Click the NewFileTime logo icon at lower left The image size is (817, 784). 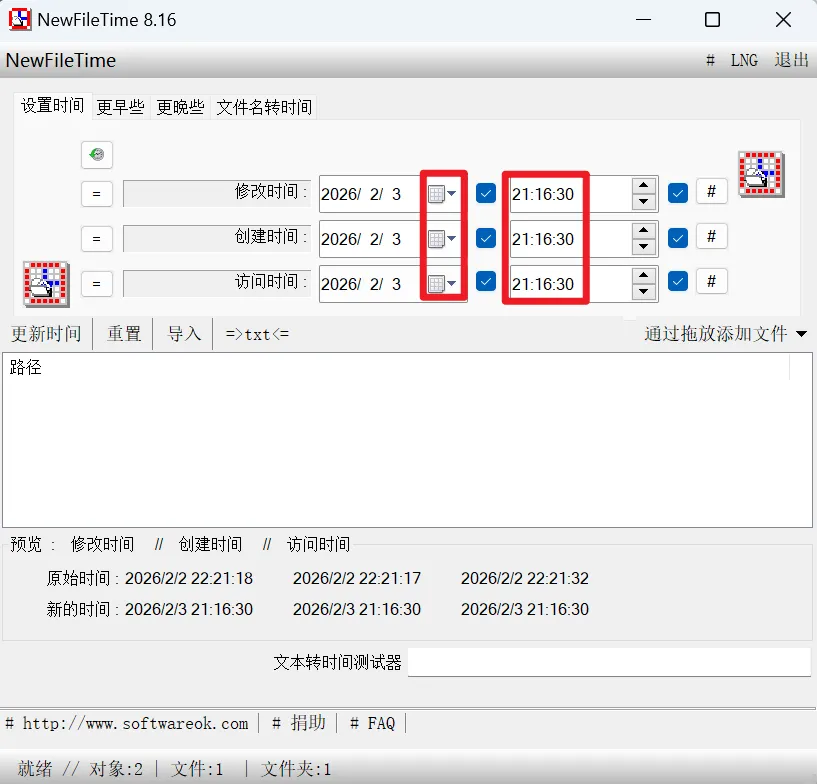point(46,284)
